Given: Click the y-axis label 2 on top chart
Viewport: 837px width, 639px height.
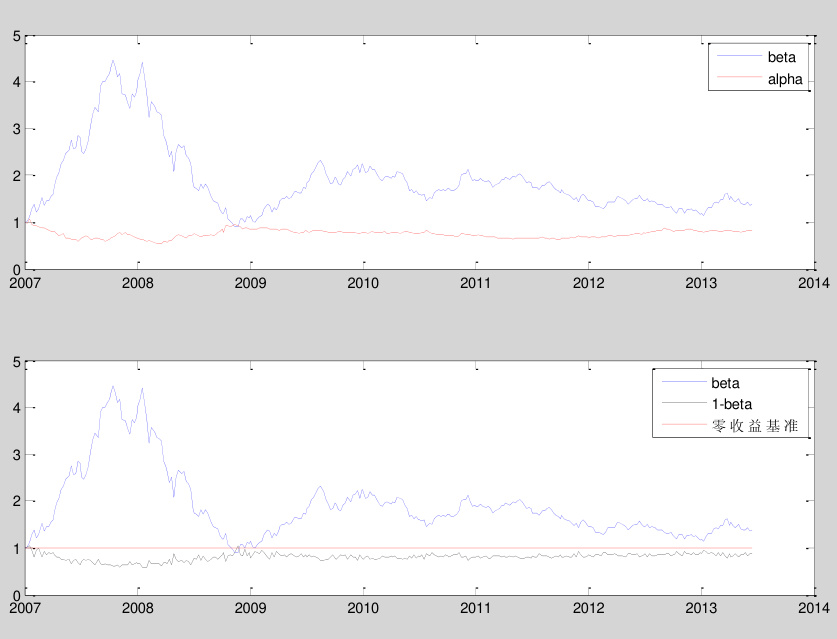Looking at the screenshot, I should point(15,176).
